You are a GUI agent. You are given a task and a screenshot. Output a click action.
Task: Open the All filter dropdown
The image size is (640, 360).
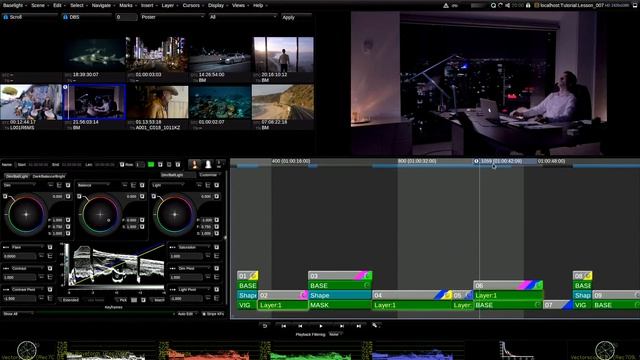coord(243,17)
